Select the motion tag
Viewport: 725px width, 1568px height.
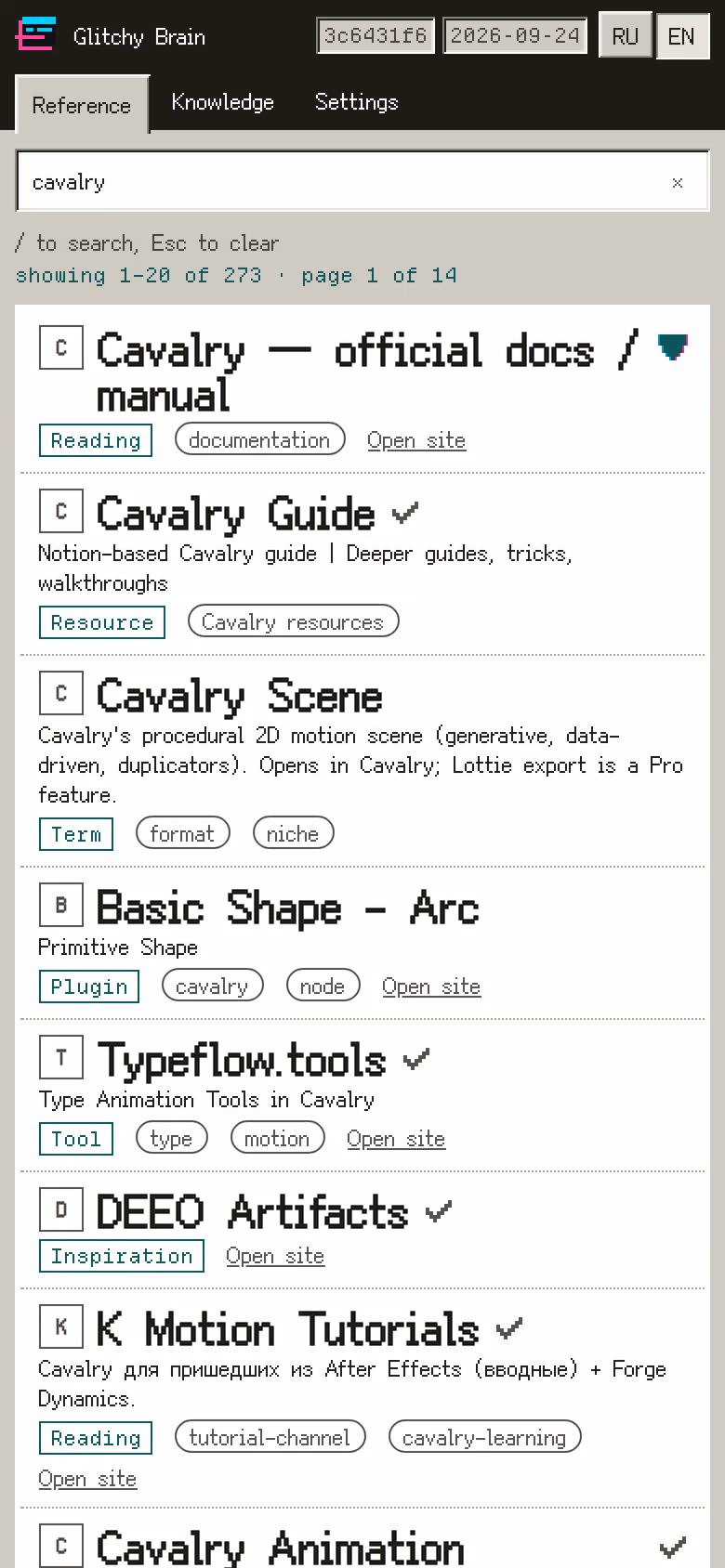point(278,1138)
